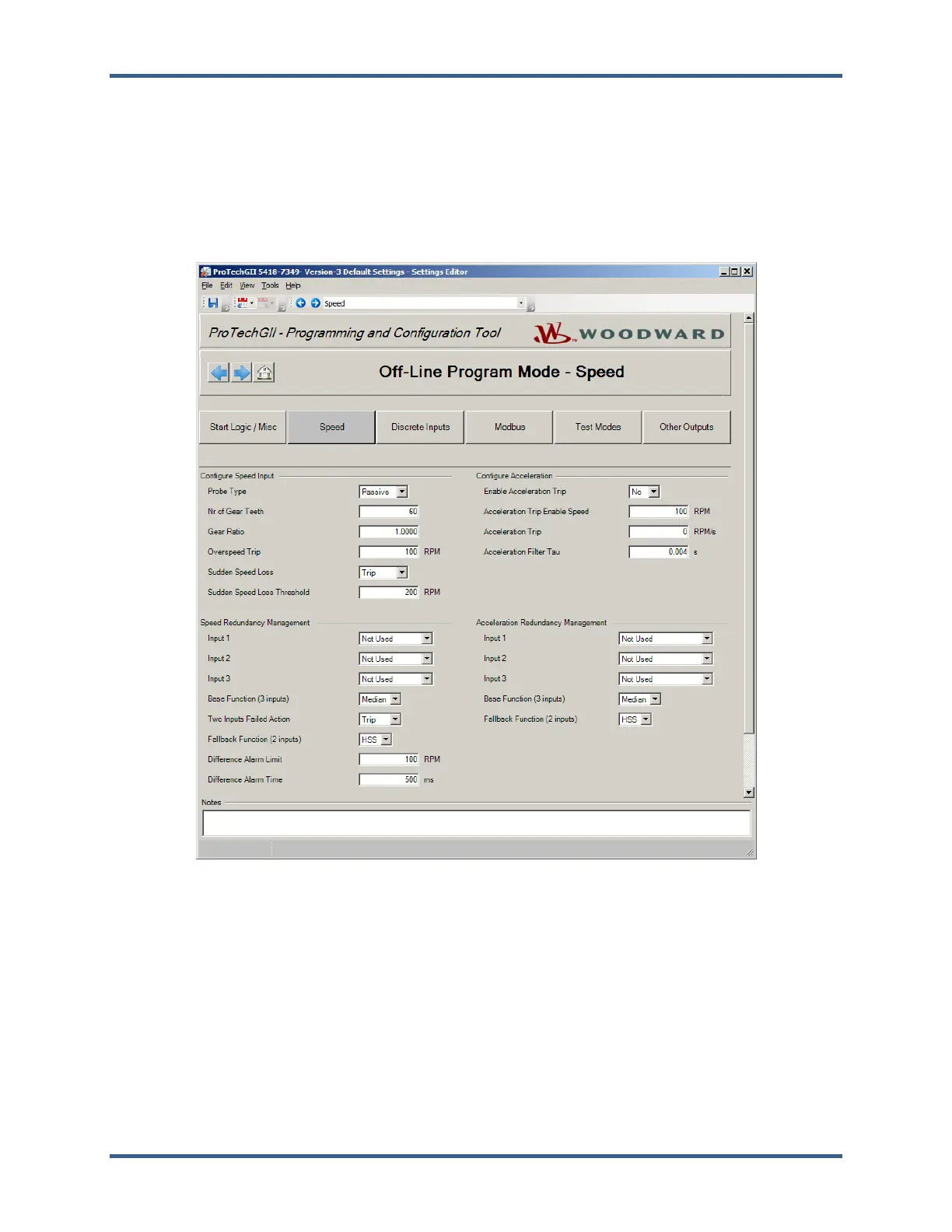
Task: Open the Enable Acceleration Trip dropdown
Action: click(x=654, y=492)
